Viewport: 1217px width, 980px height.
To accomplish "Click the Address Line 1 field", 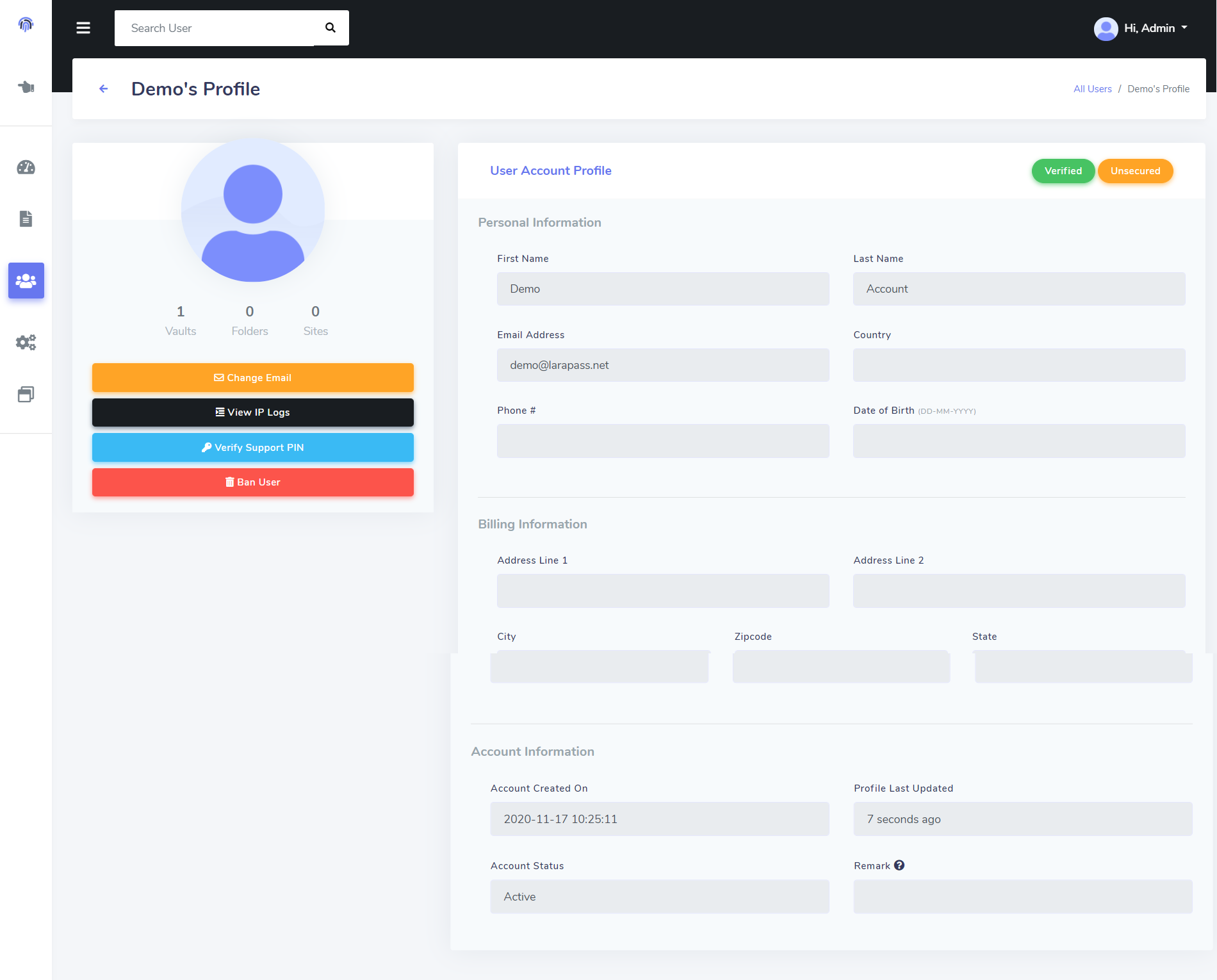I will pyautogui.click(x=663, y=591).
